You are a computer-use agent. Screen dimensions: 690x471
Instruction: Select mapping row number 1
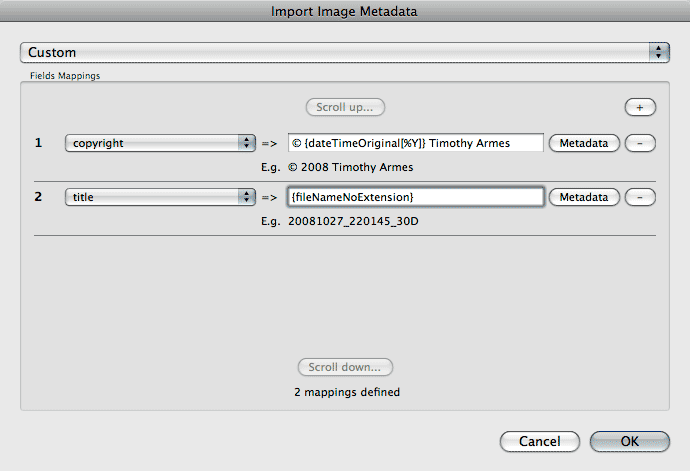[x=39, y=143]
